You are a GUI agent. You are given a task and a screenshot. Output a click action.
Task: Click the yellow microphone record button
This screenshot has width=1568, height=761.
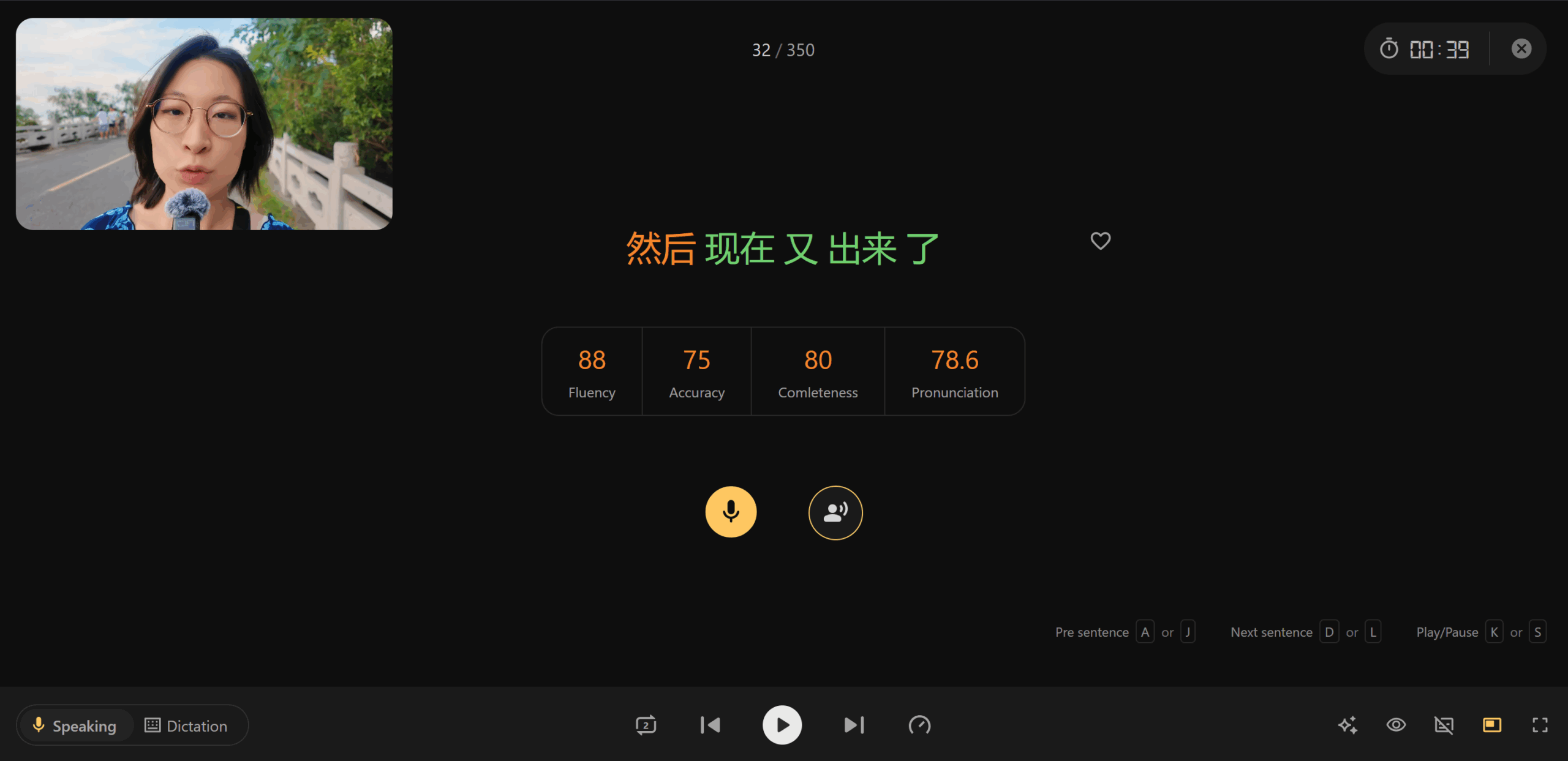730,512
